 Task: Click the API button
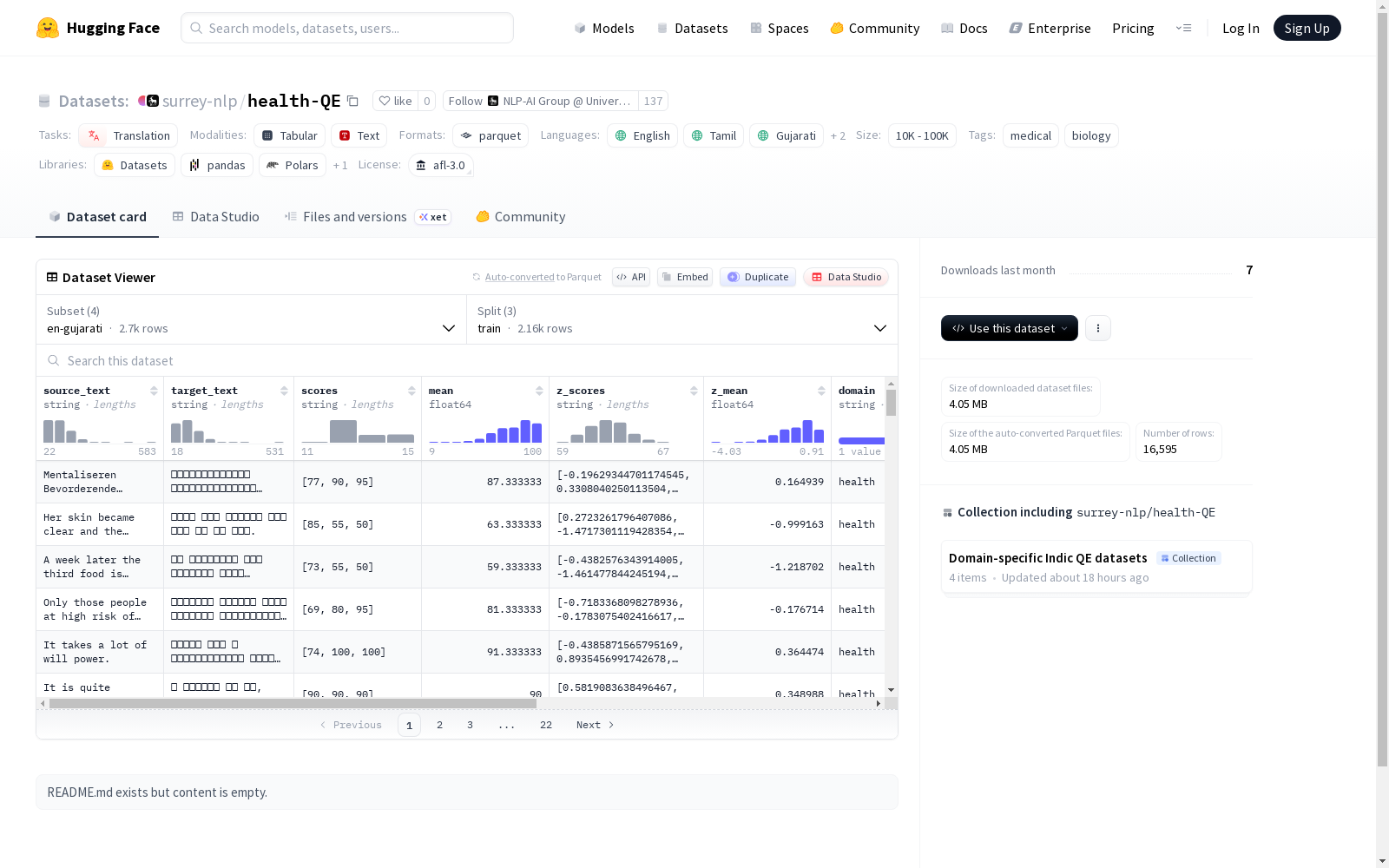click(x=631, y=277)
